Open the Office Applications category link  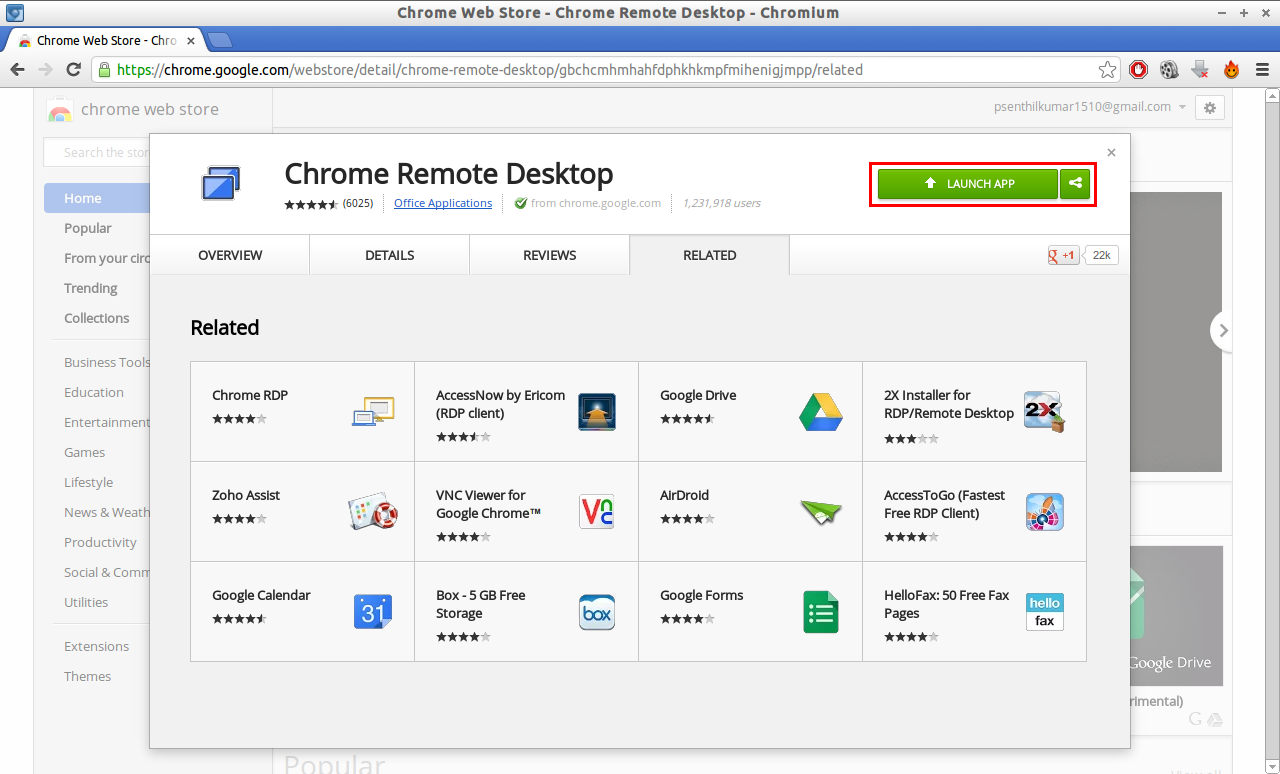pos(443,203)
